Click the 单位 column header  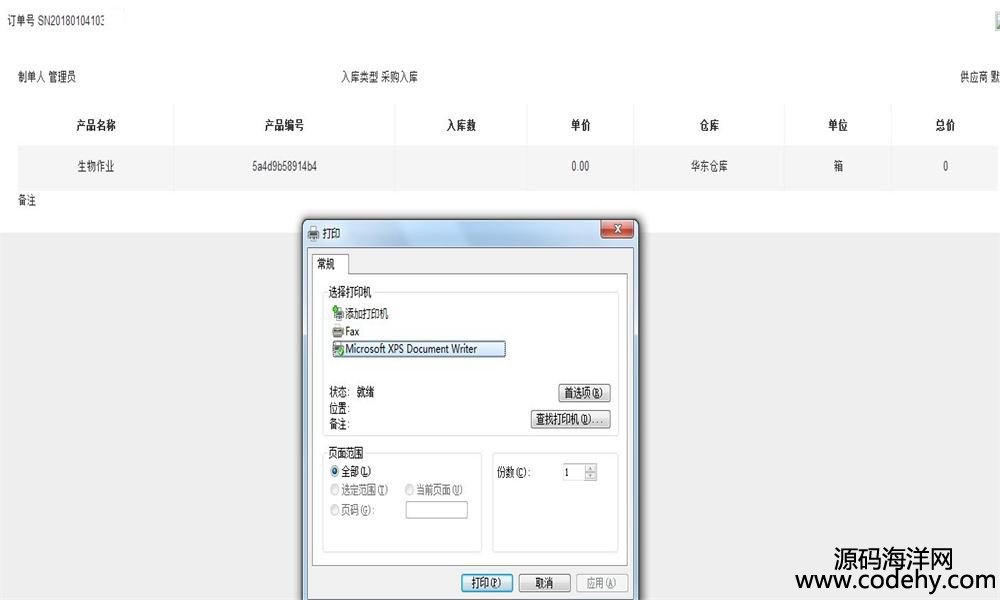coord(838,126)
